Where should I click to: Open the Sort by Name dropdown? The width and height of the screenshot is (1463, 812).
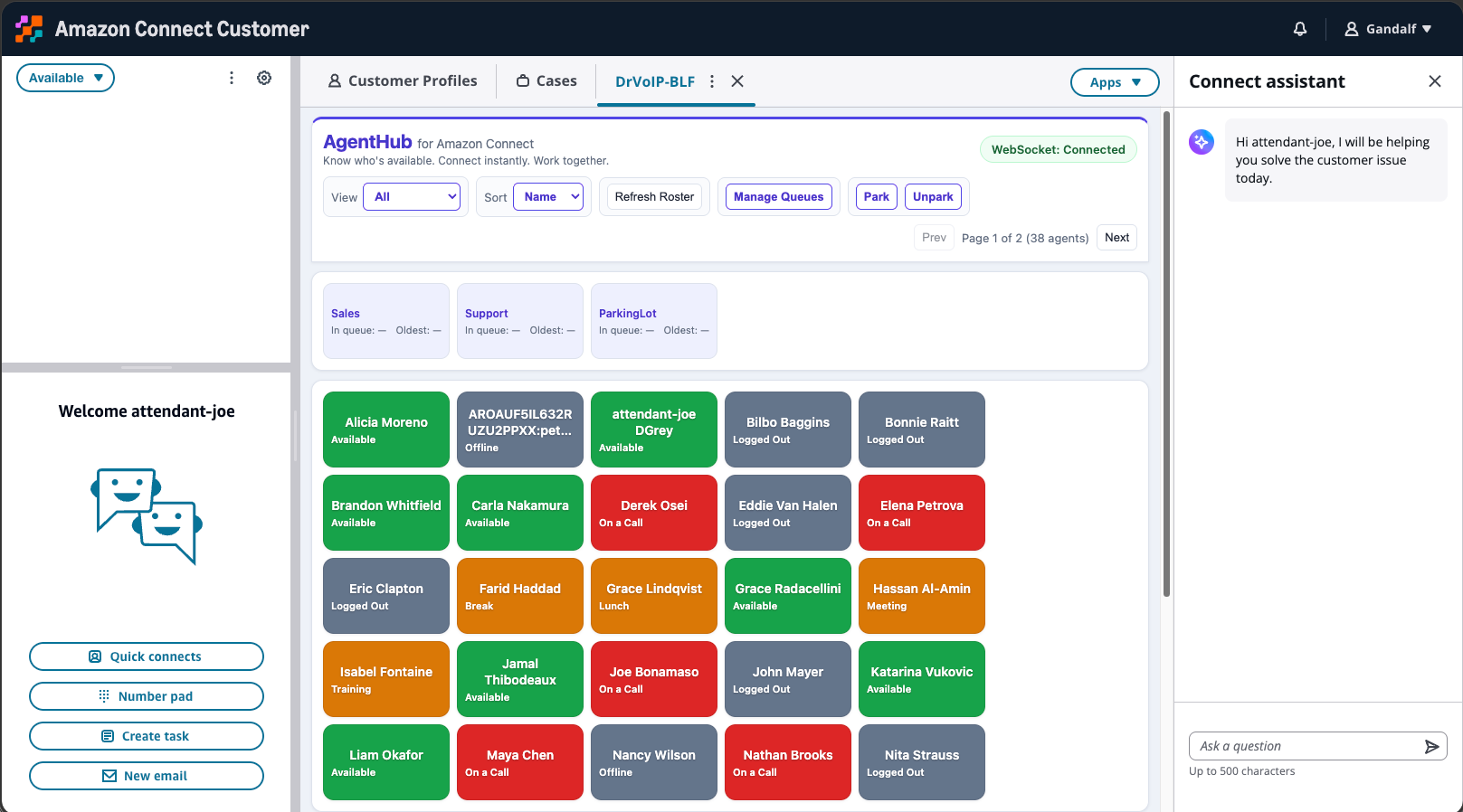click(548, 197)
